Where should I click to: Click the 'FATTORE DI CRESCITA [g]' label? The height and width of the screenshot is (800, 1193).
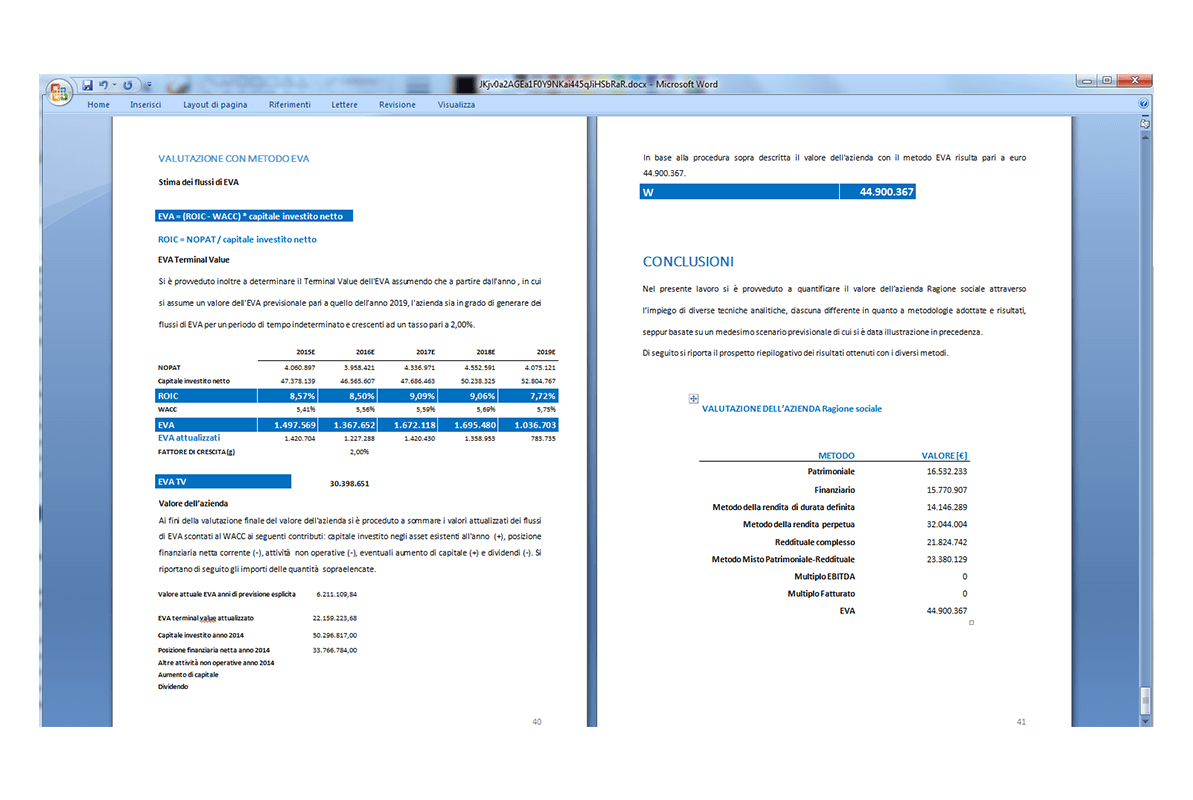point(196,452)
